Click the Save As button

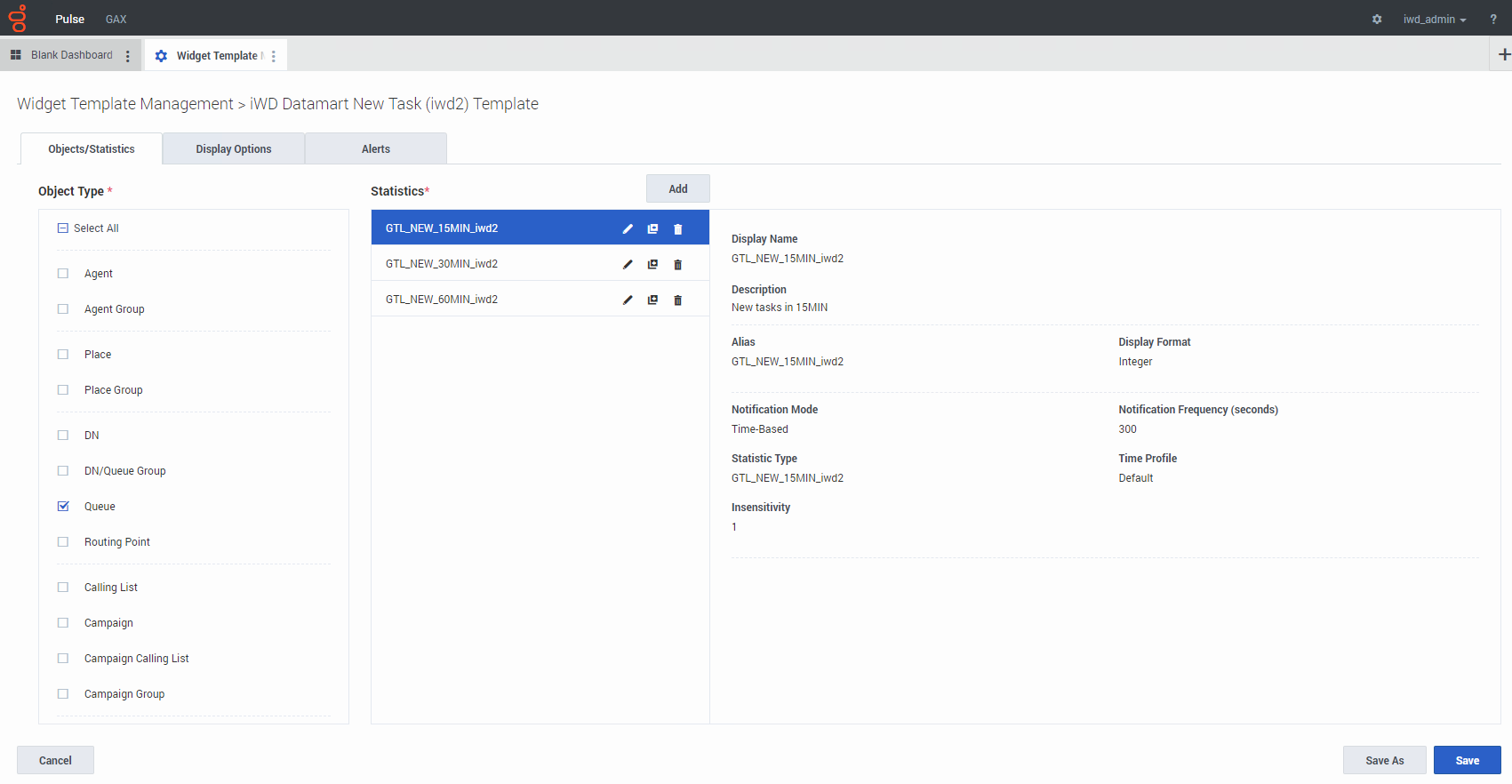(x=1384, y=760)
